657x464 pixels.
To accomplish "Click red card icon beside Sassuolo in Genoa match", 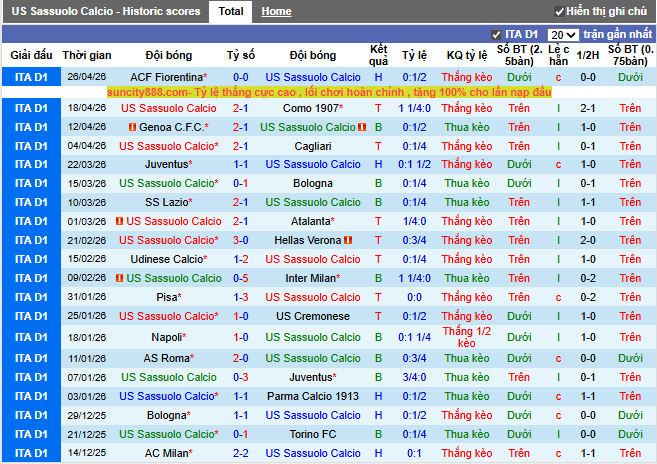I will (x=362, y=127).
